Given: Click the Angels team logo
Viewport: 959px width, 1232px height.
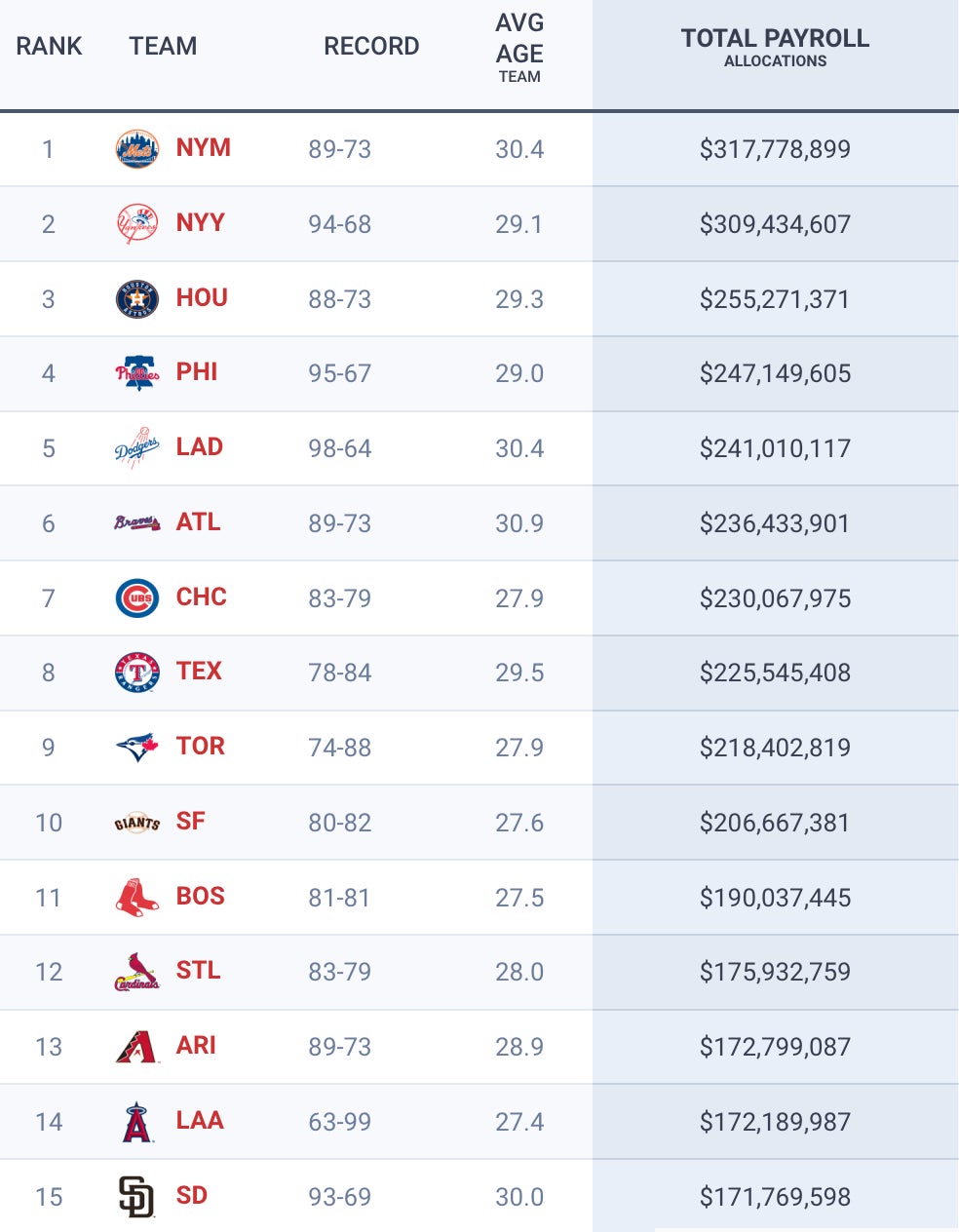Looking at the screenshot, I should click(x=136, y=1122).
